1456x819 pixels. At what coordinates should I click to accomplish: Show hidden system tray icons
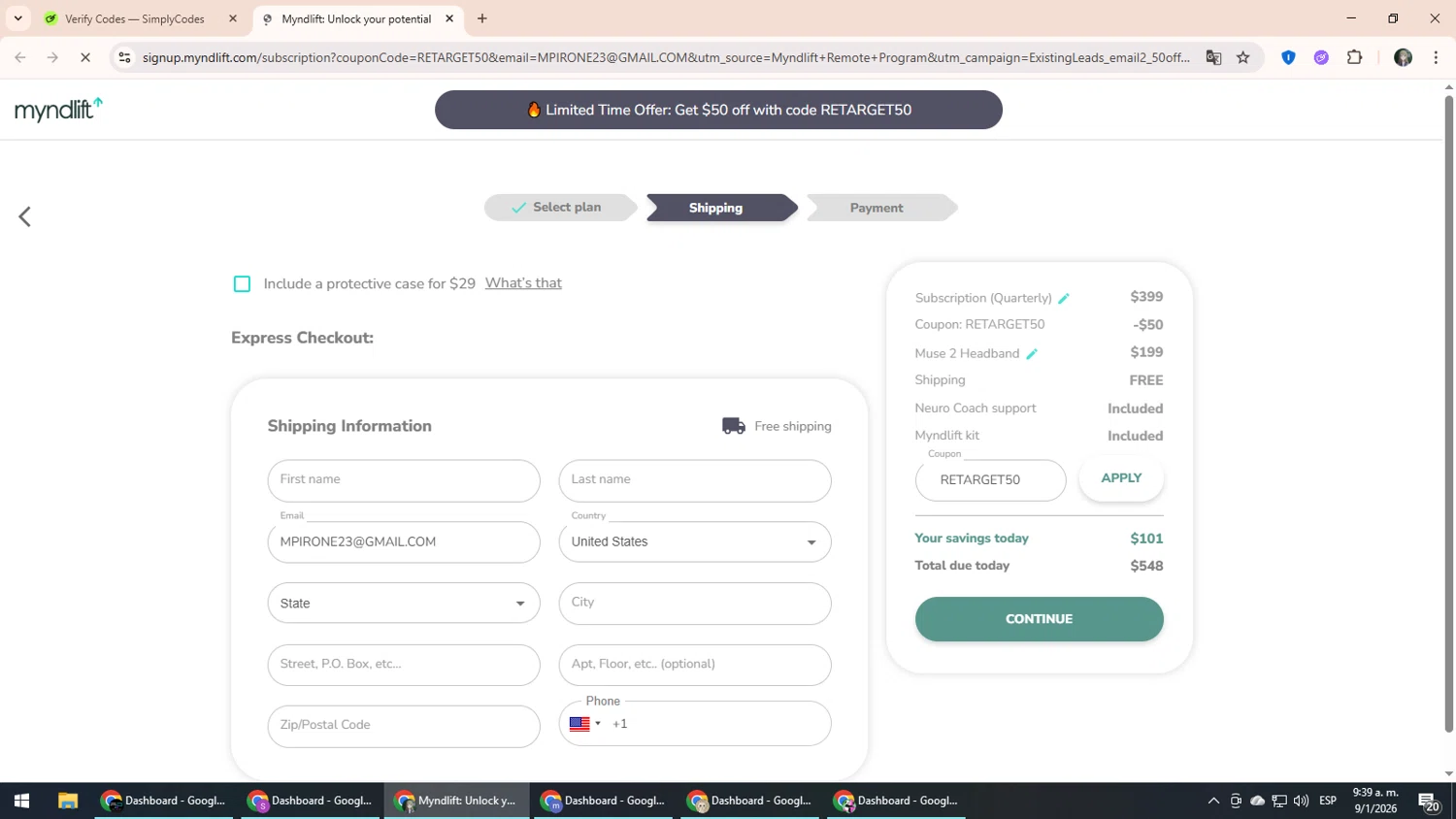click(x=1213, y=801)
